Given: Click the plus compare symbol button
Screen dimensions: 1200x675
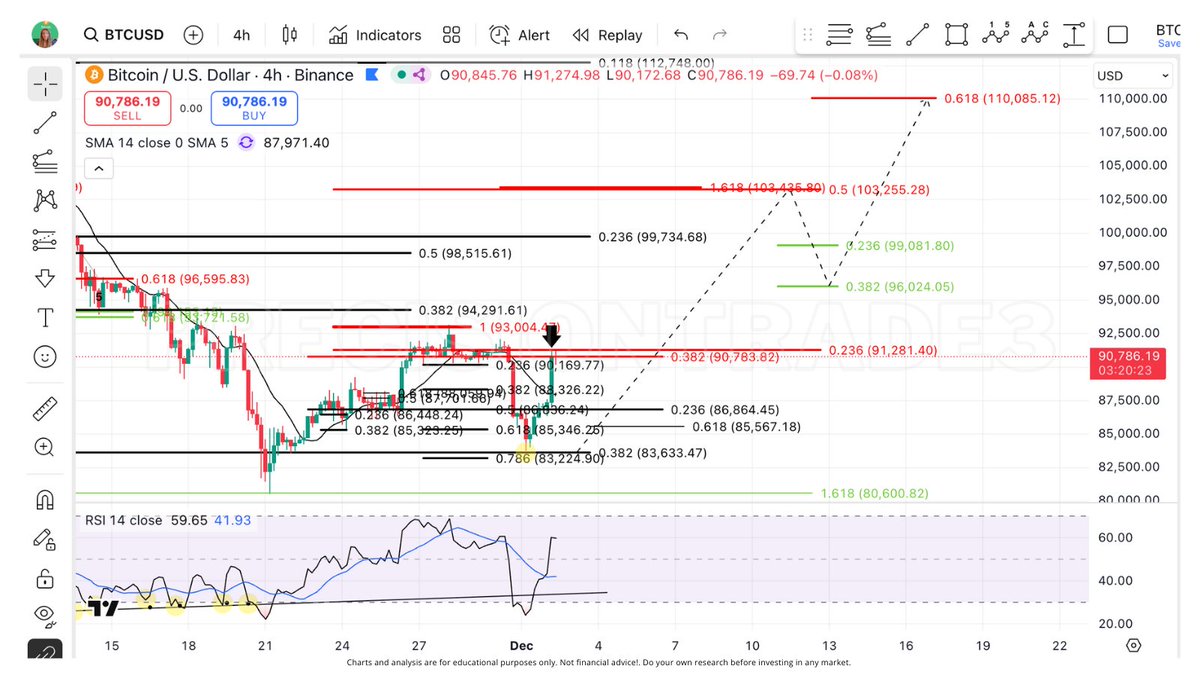Looking at the screenshot, I should click(193, 35).
